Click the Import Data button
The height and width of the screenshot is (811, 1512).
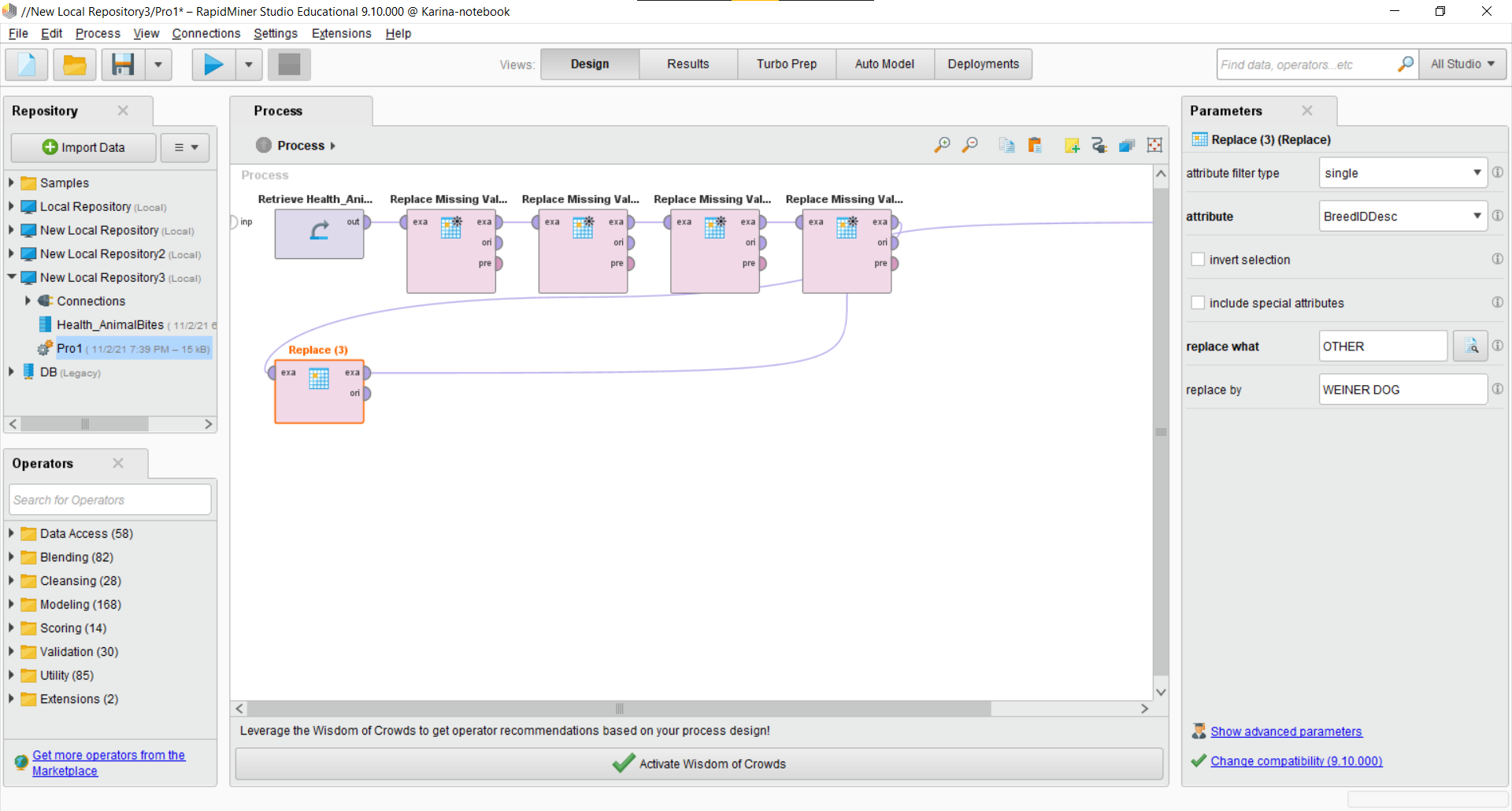point(83,147)
